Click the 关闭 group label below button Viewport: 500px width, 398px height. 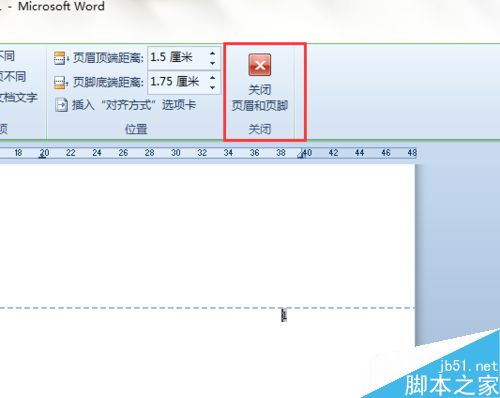point(260,129)
